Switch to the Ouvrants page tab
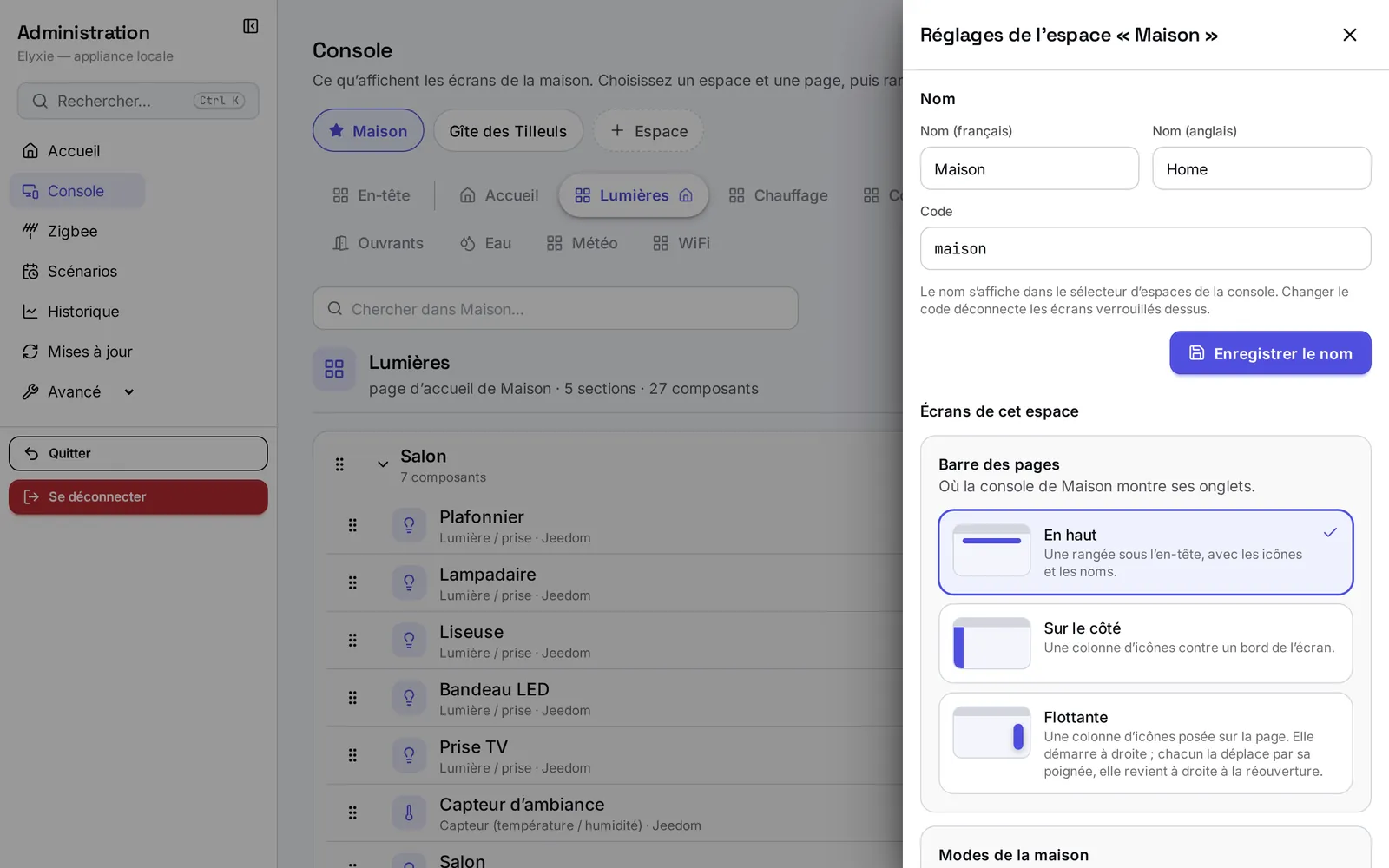 [379, 243]
